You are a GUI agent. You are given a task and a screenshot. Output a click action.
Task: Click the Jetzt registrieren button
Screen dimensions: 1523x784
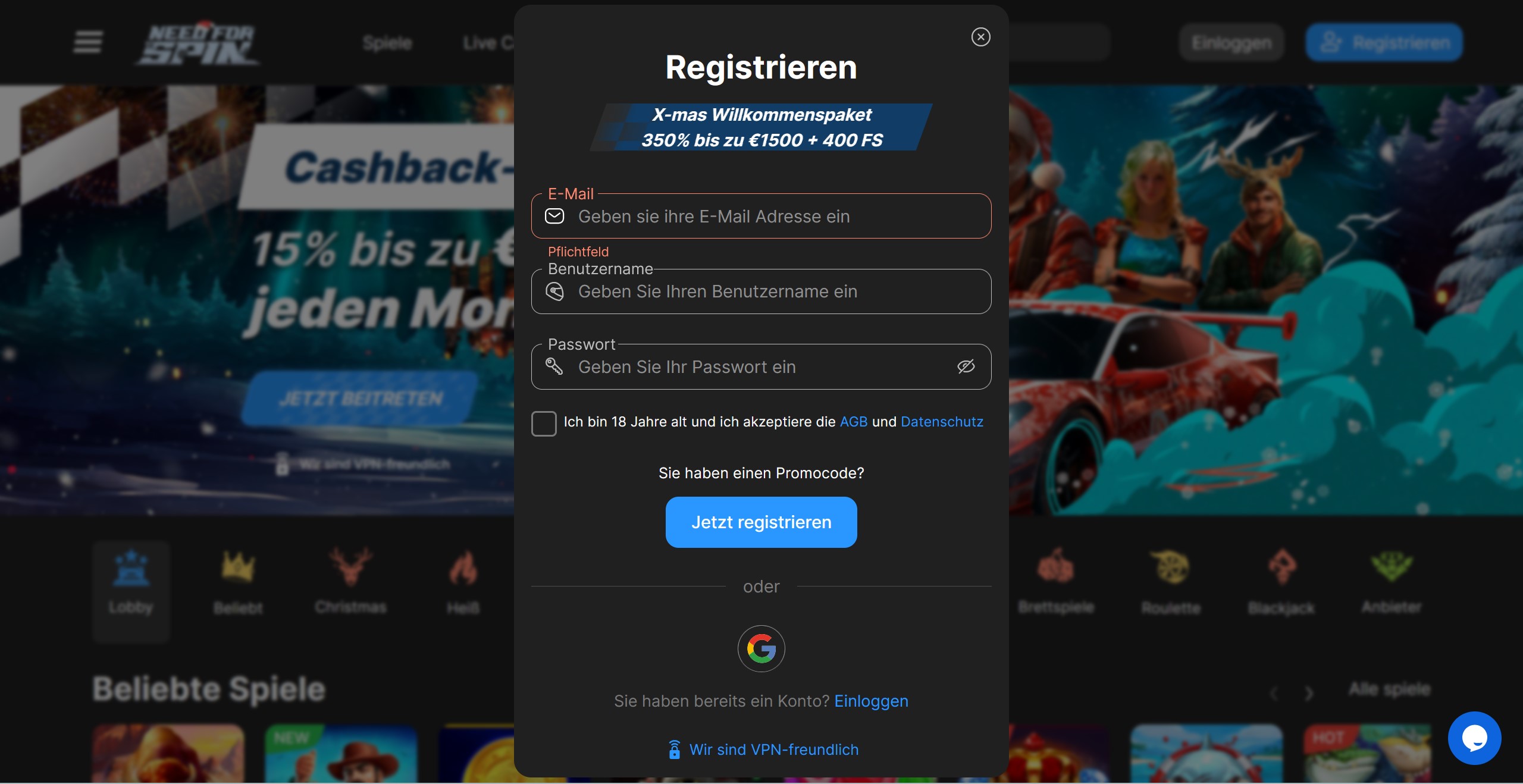point(761,522)
